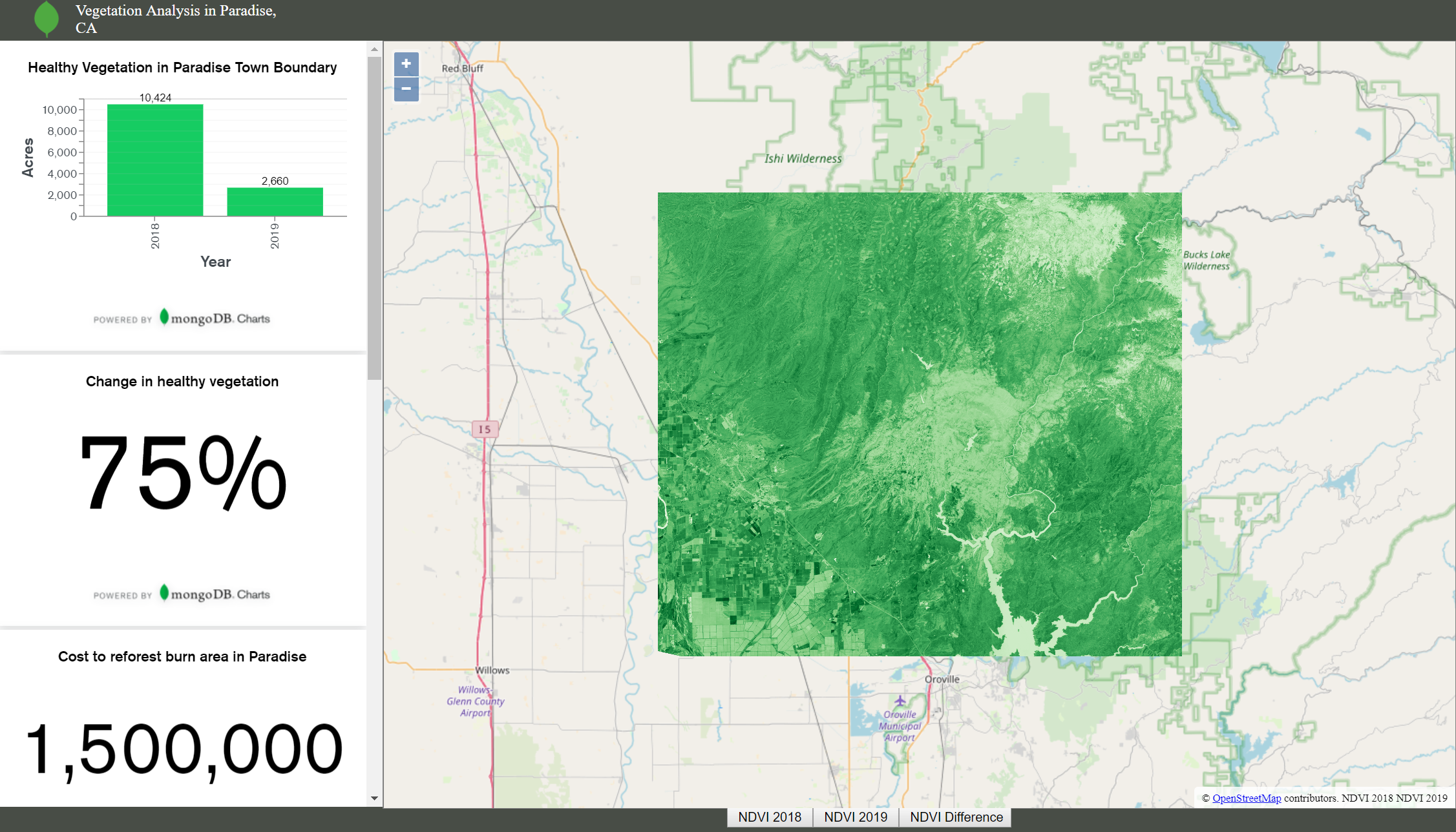Image resolution: width=1456 pixels, height=832 pixels.
Task: Switch to the NDVI 2018 layer
Action: 769,817
